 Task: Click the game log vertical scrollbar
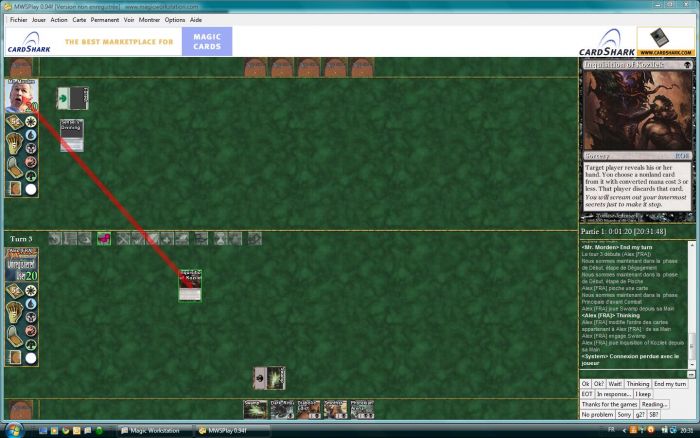[x=691, y=305]
